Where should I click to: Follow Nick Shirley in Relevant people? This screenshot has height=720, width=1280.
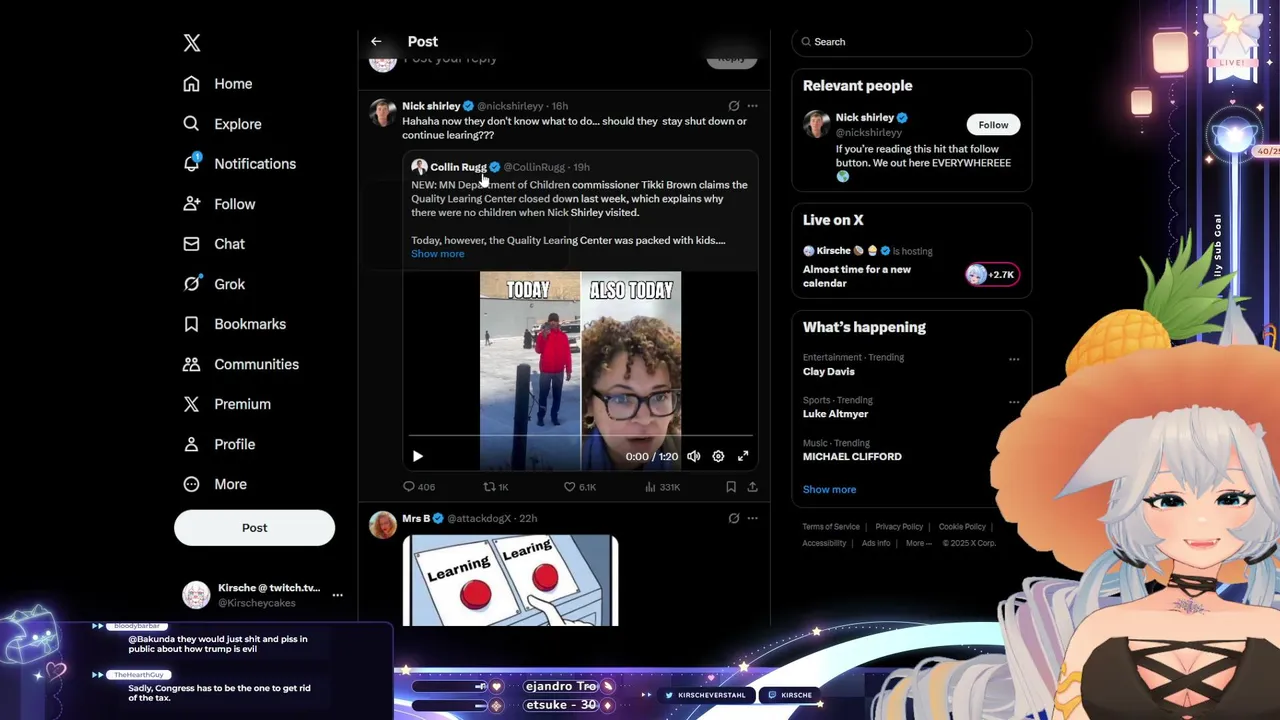click(x=993, y=125)
